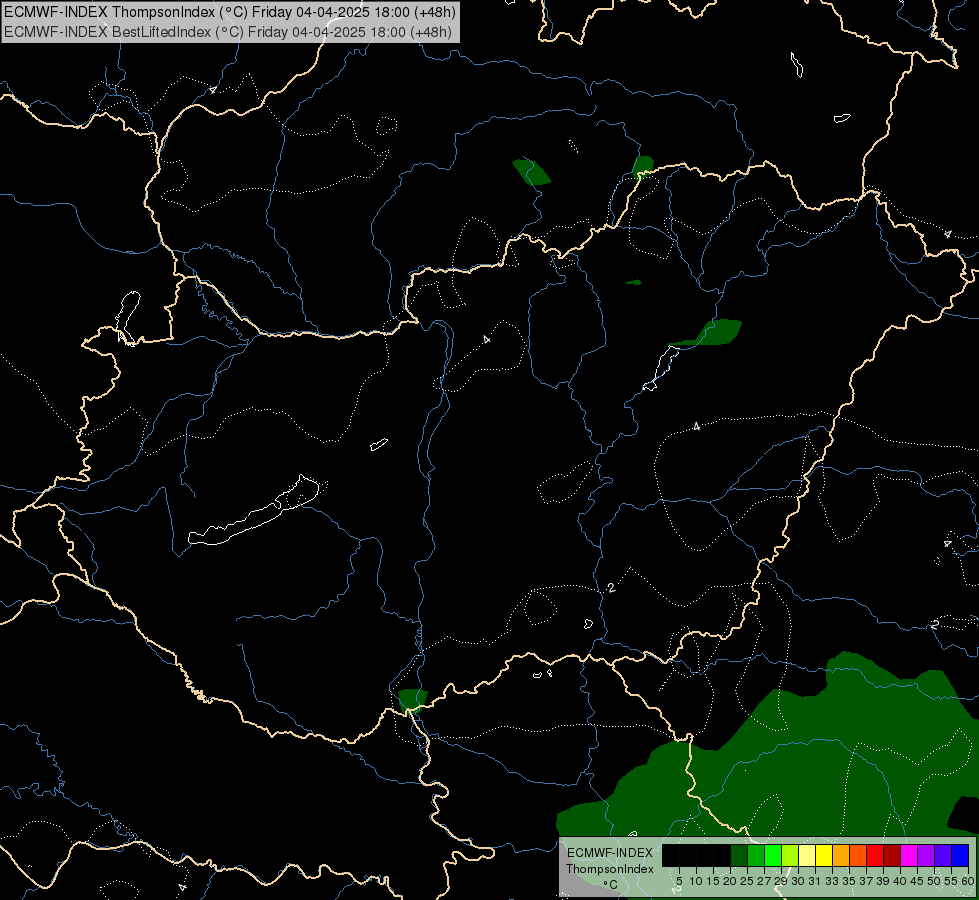Click legend scale value 33
Image resolution: width=979 pixels, height=900 pixels.
pyautogui.click(x=832, y=881)
